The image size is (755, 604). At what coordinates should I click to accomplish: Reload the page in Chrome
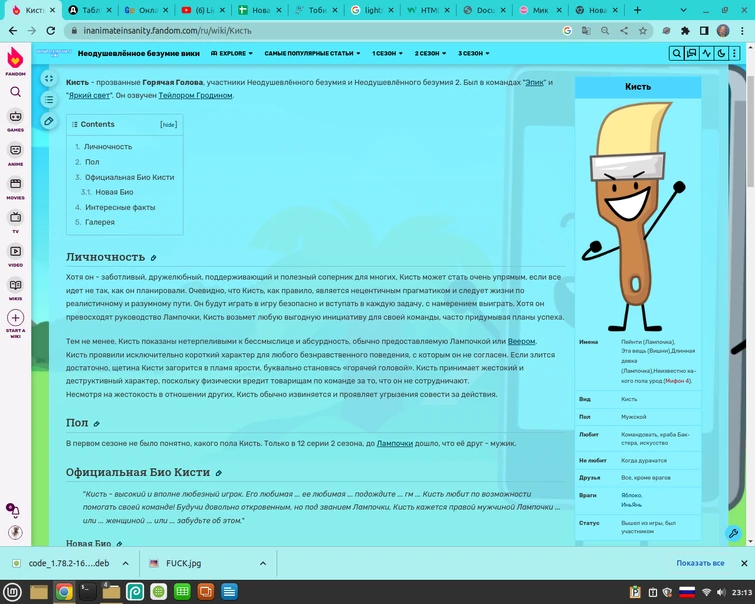click(51, 31)
